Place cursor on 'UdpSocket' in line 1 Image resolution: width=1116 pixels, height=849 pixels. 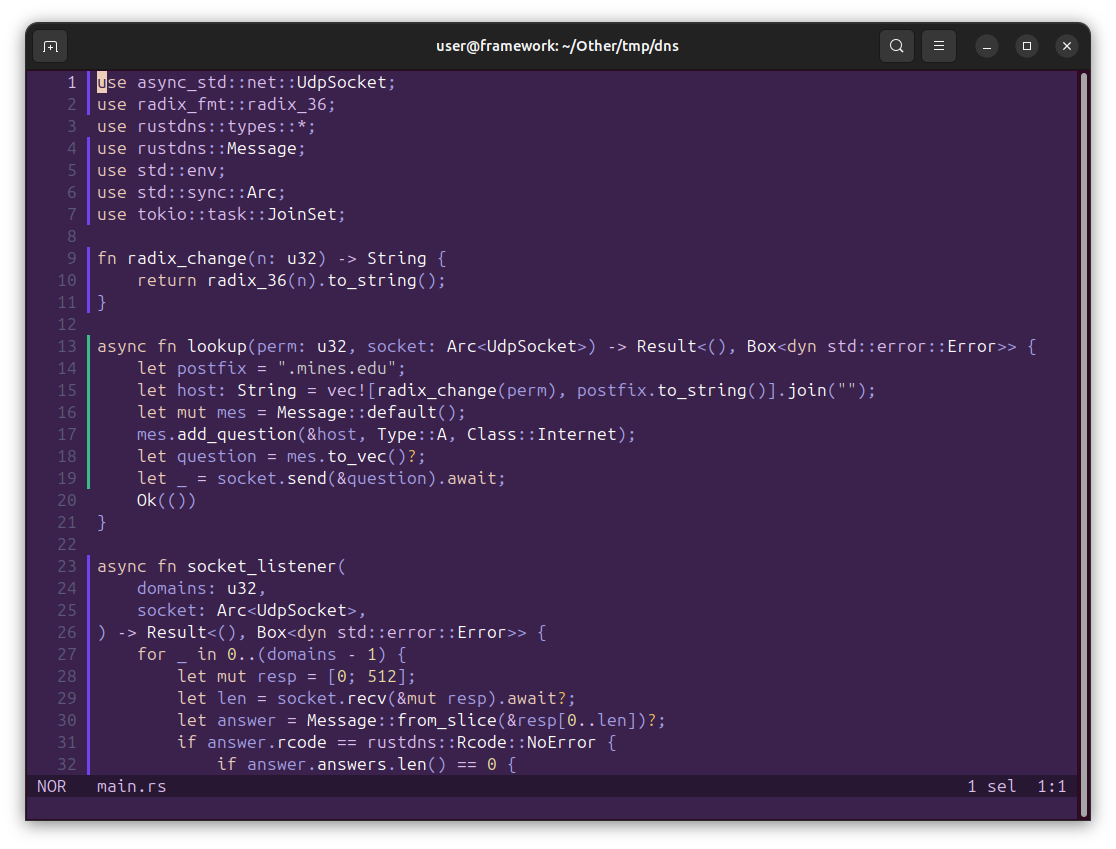tap(341, 83)
